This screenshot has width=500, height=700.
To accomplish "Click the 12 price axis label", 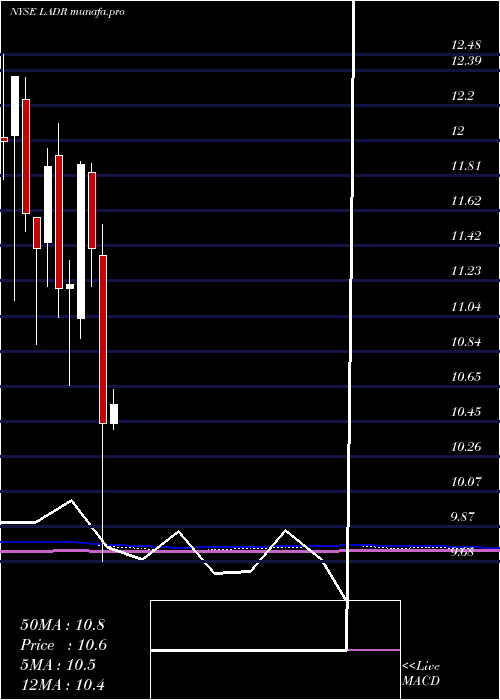I will pyautogui.click(x=458, y=131).
